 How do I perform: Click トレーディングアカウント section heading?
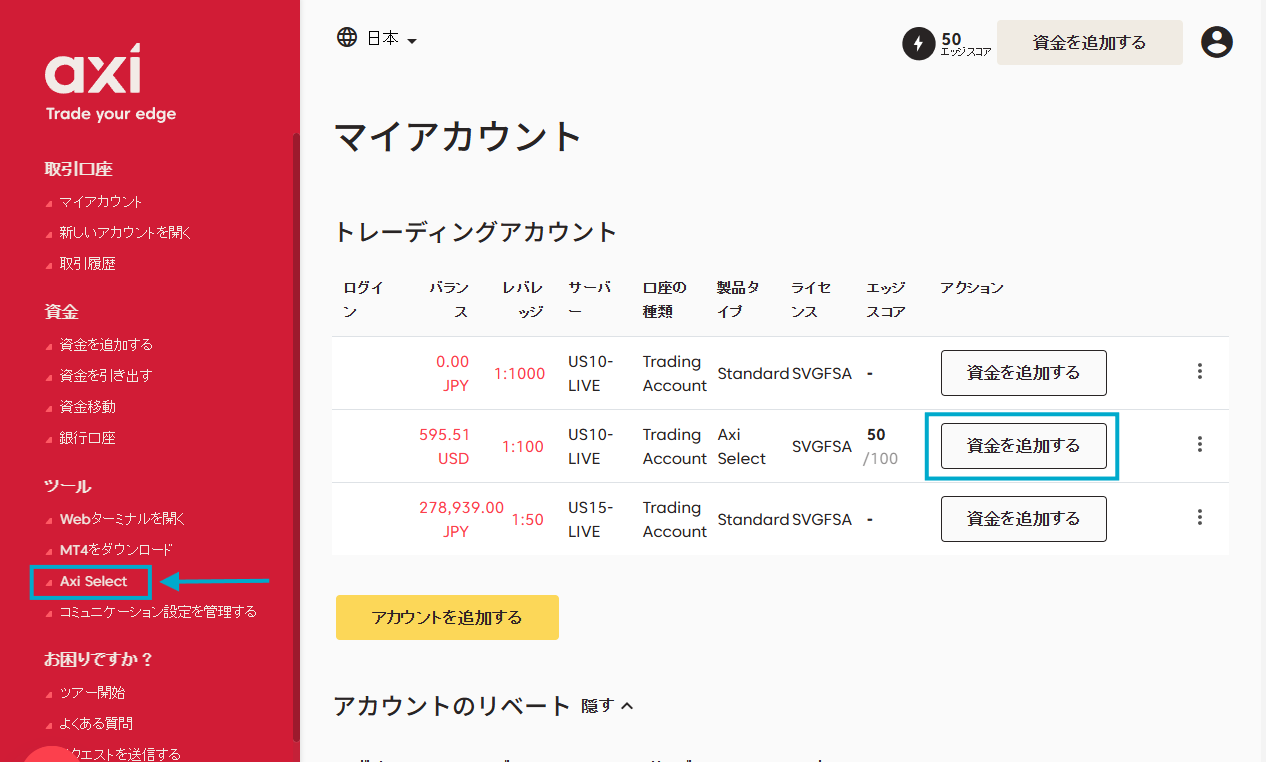(475, 232)
